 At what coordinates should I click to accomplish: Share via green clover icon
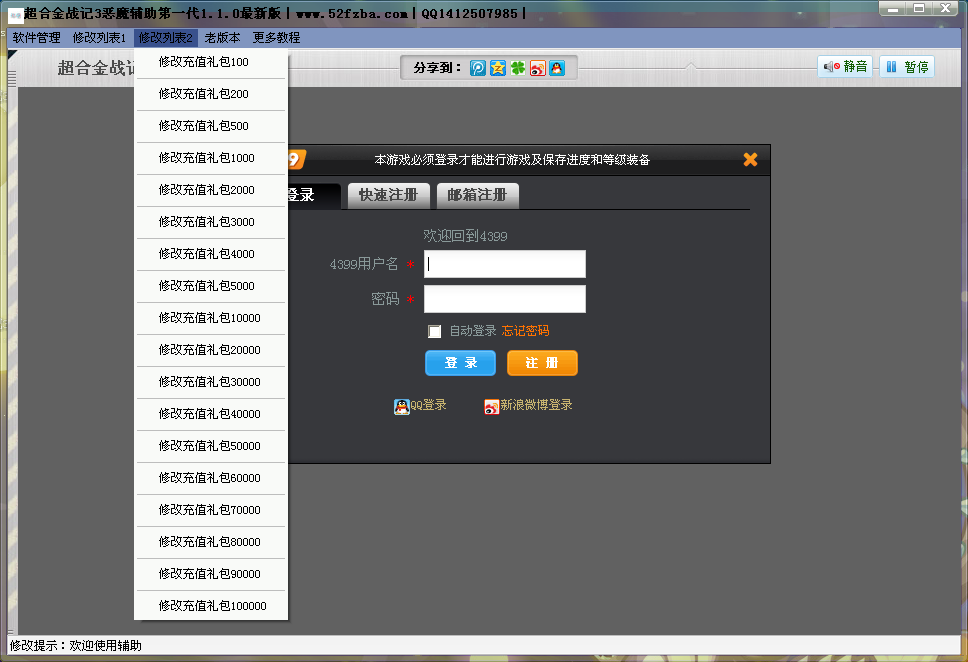click(517, 68)
